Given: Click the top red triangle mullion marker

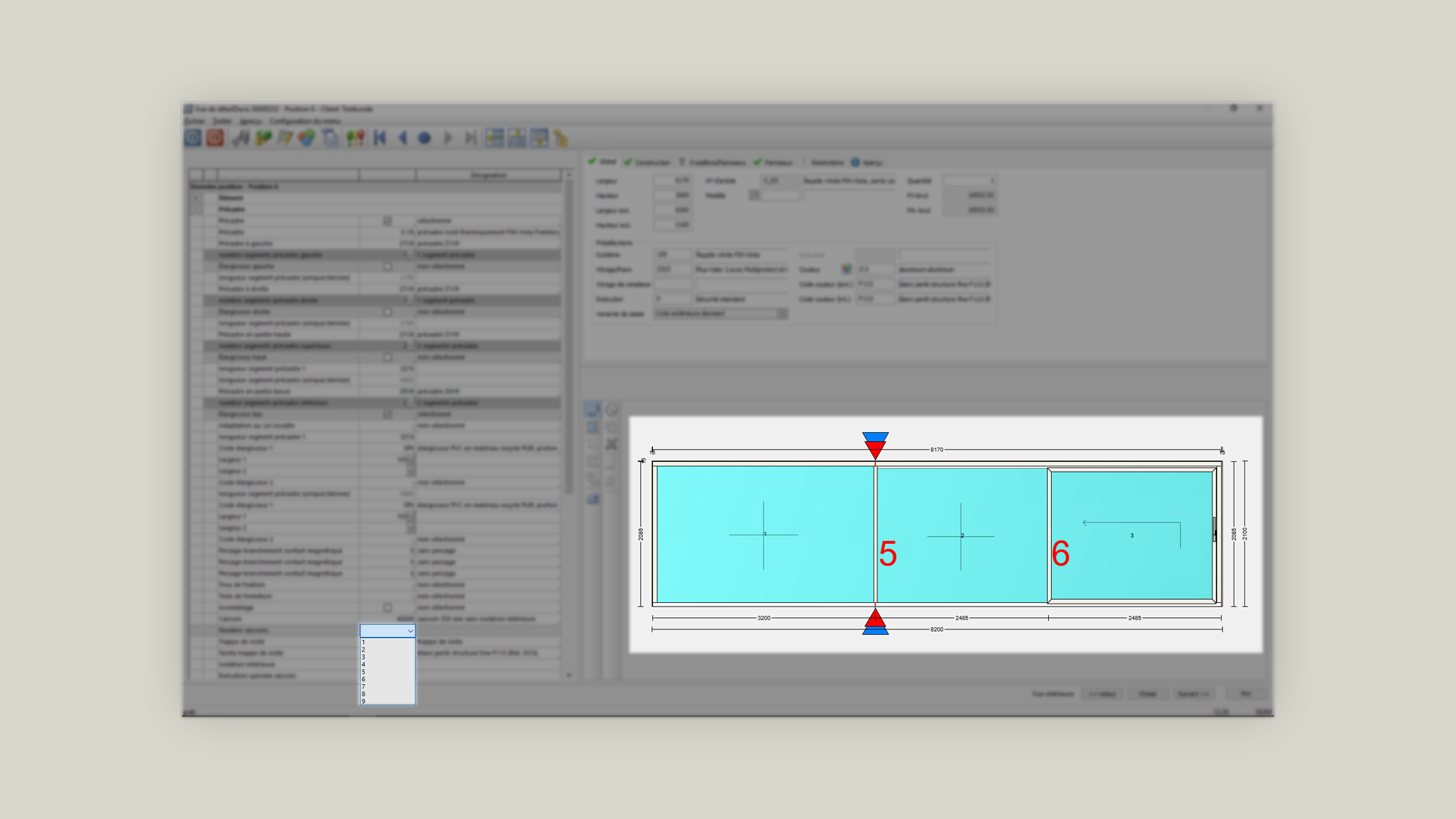Looking at the screenshot, I should tap(875, 451).
